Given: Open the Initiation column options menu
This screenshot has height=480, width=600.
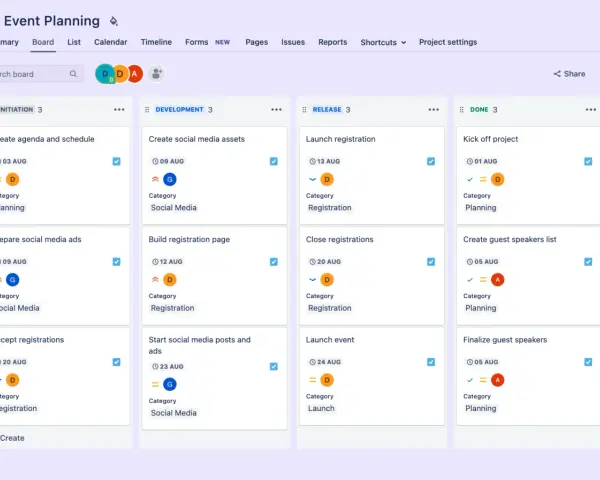Looking at the screenshot, I should 119,109.
